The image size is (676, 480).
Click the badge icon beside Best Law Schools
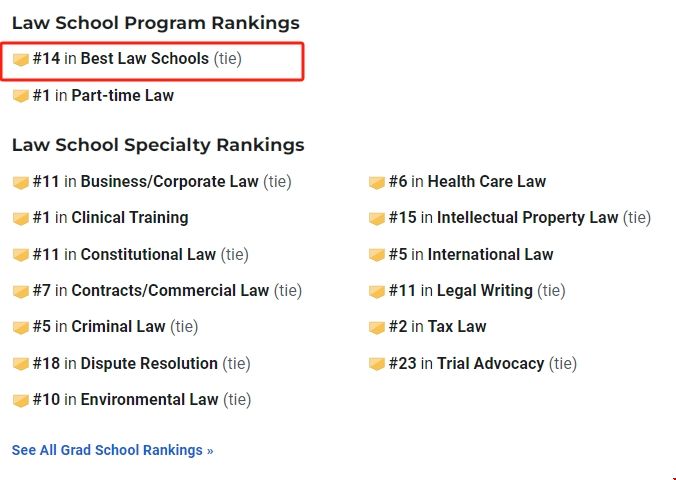(x=20, y=60)
